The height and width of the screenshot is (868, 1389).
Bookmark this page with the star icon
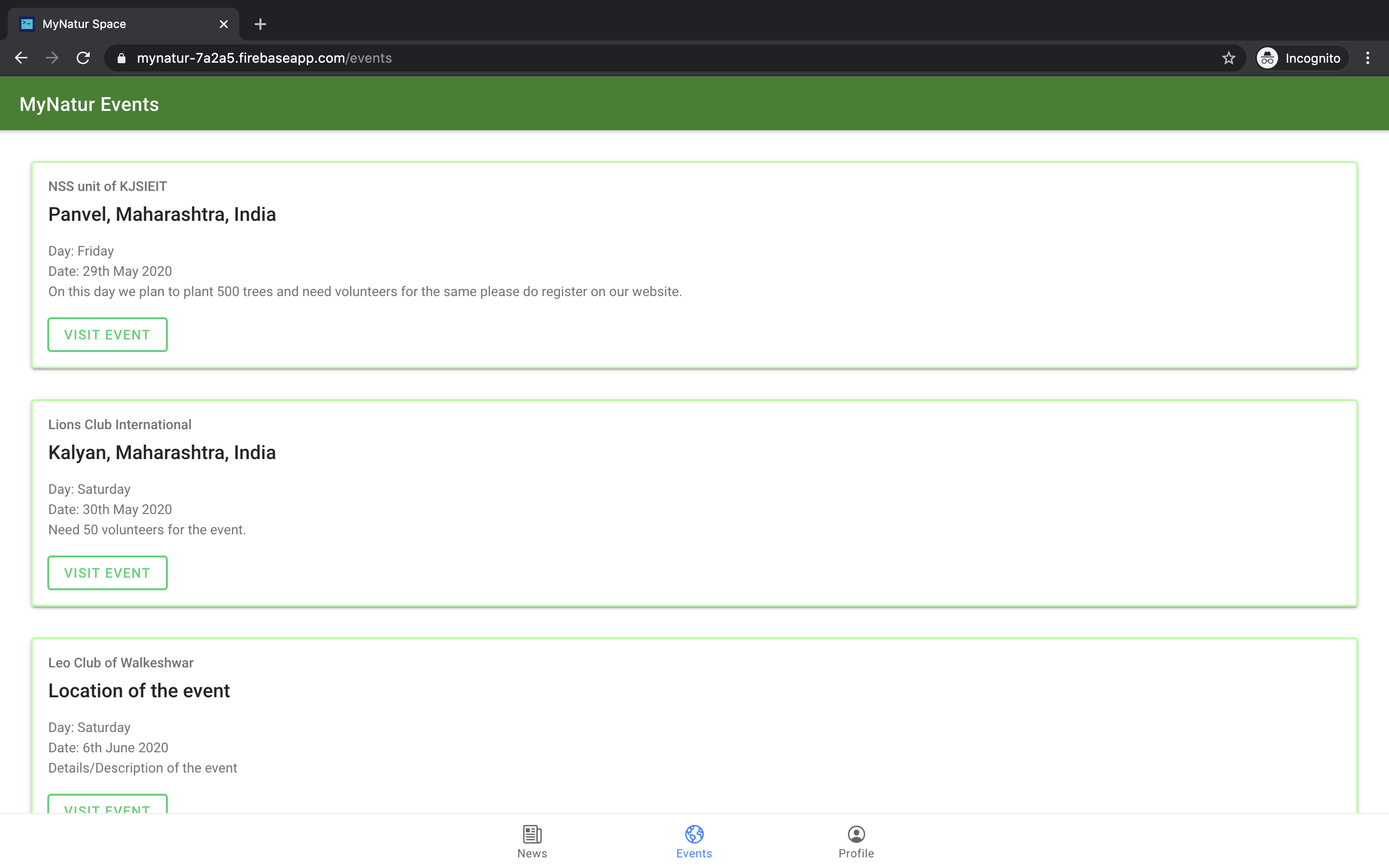pyautogui.click(x=1228, y=58)
